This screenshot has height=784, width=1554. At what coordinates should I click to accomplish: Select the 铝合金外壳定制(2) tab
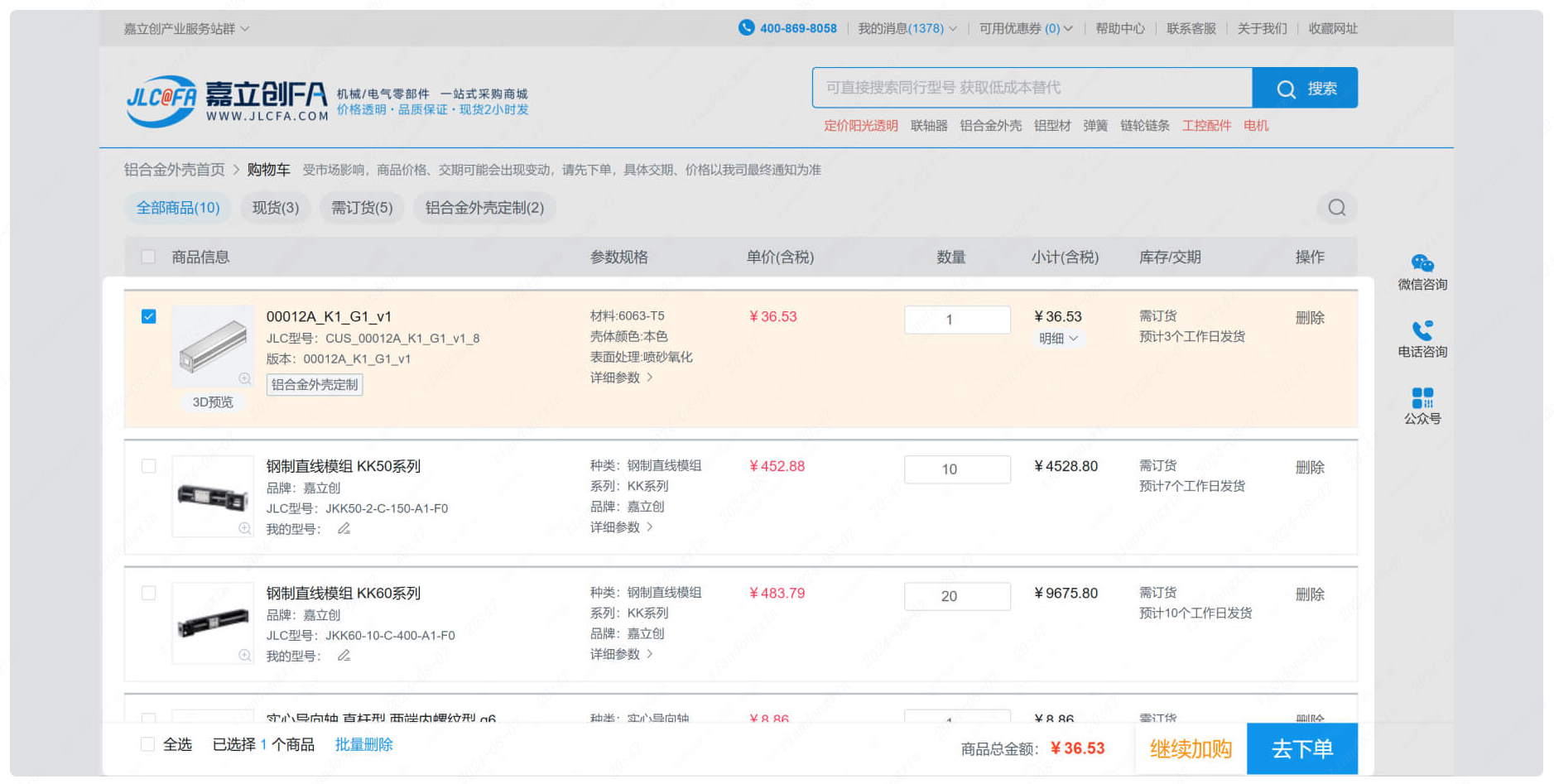click(x=484, y=208)
